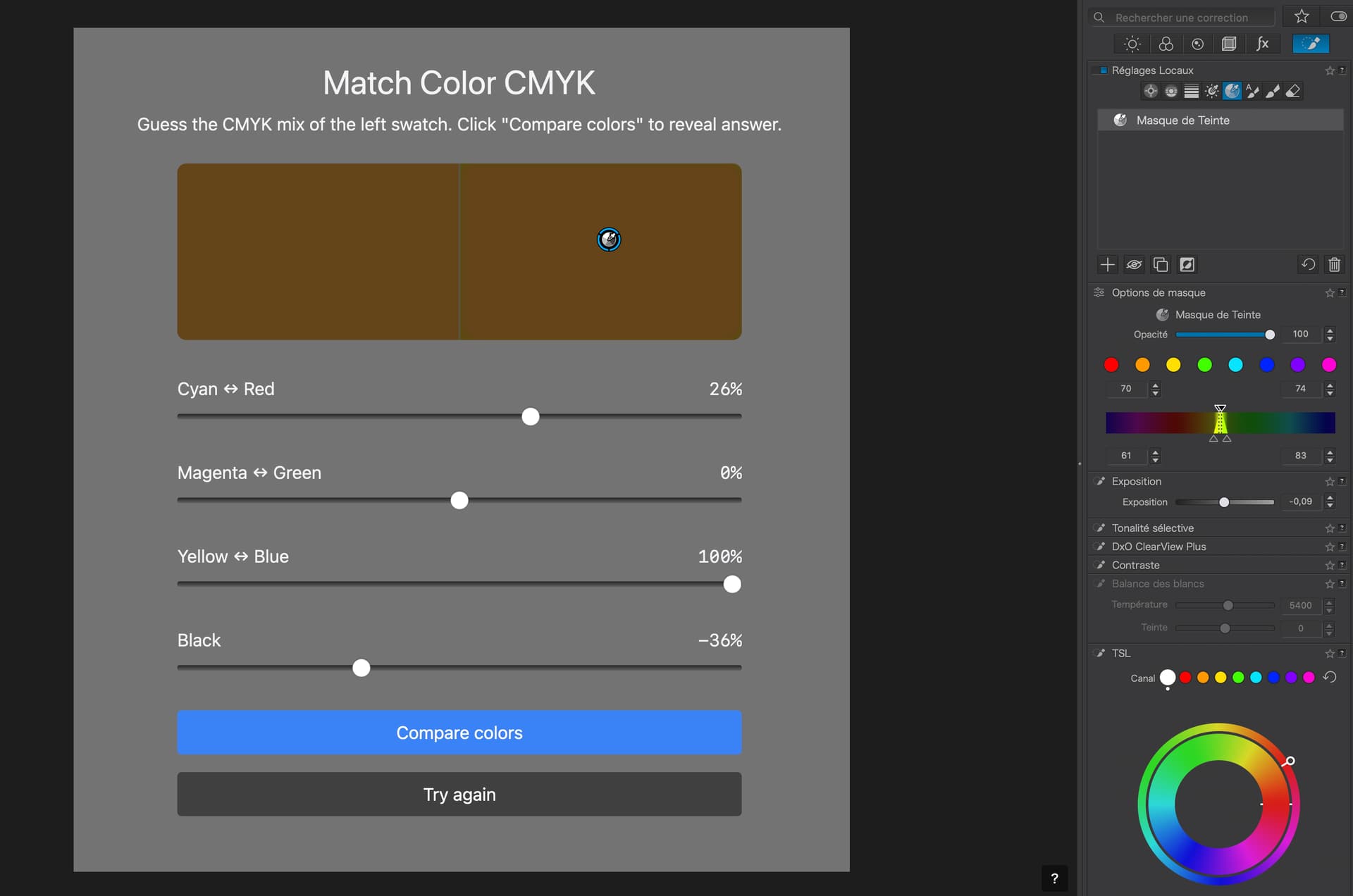Image resolution: width=1353 pixels, height=896 pixels.
Task: Flip the toggle switch at top right
Action: pos(1337,16)
